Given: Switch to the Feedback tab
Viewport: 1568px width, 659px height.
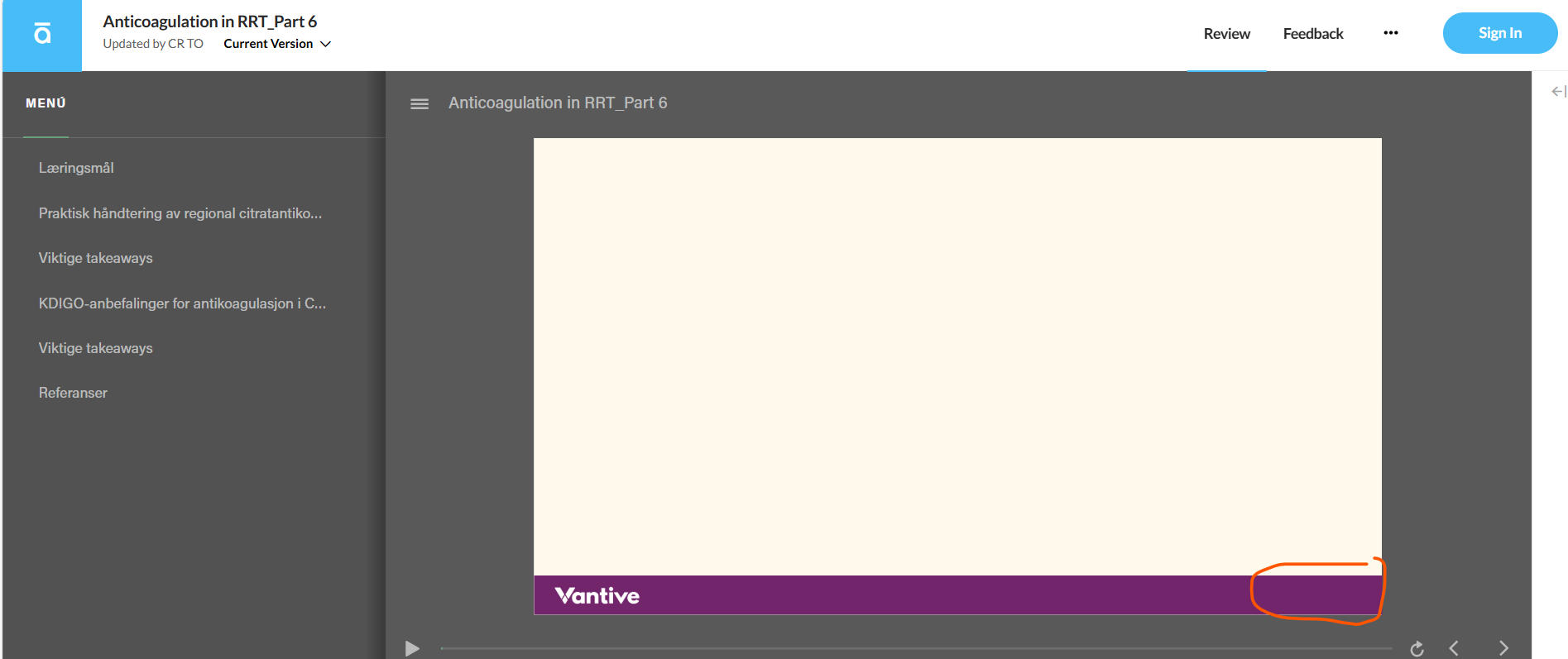Looking at the screenshot, I should pyautogui.click(x=1313, y=34).
